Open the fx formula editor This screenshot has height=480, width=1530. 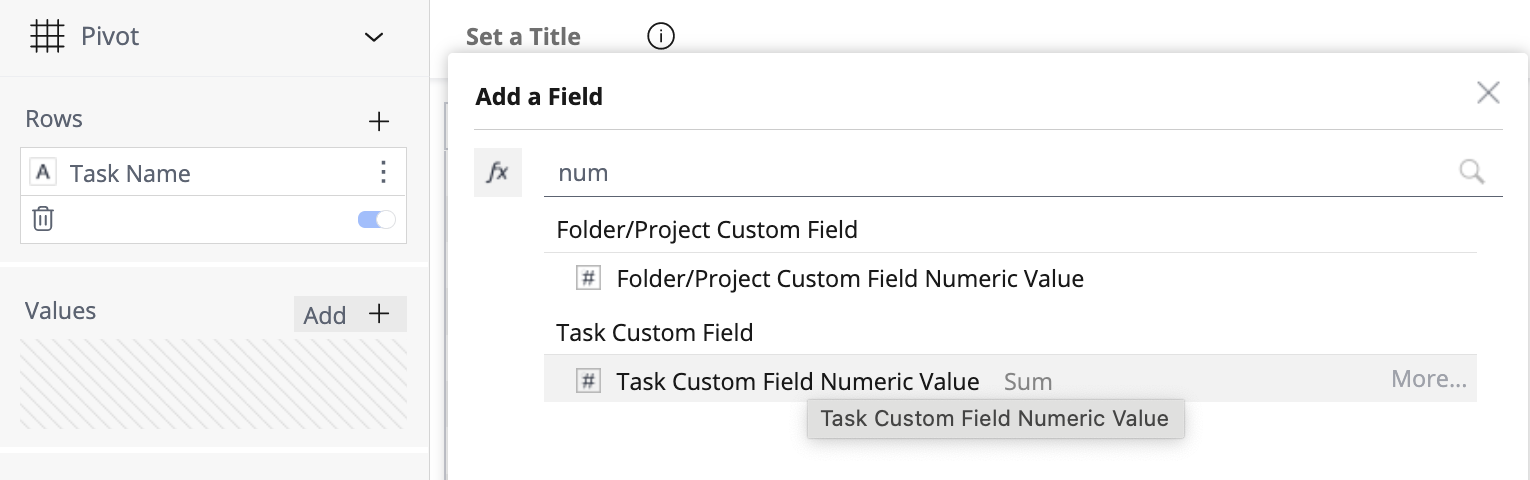click(498, 173)
